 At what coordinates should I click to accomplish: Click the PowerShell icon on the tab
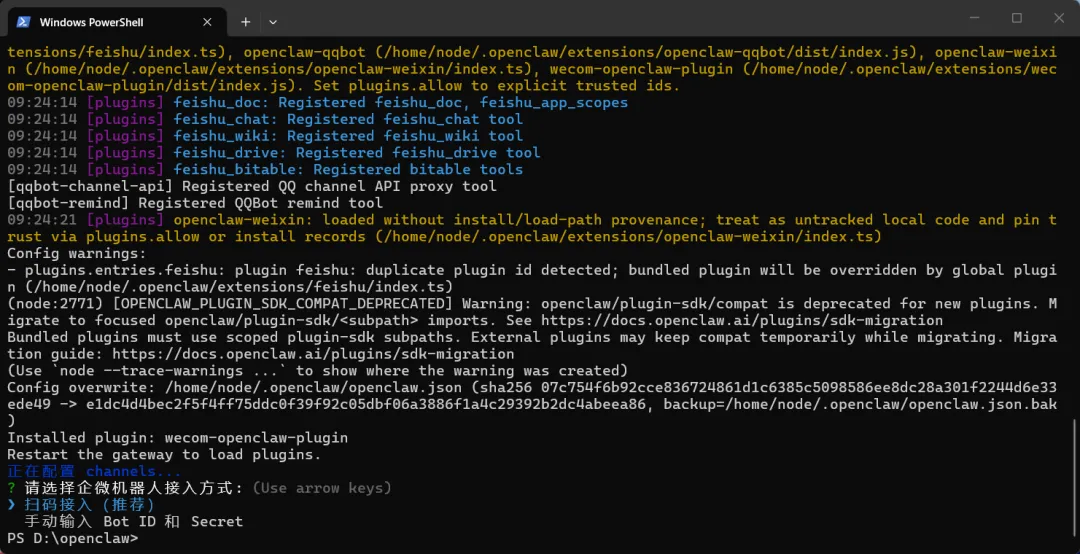22,21
